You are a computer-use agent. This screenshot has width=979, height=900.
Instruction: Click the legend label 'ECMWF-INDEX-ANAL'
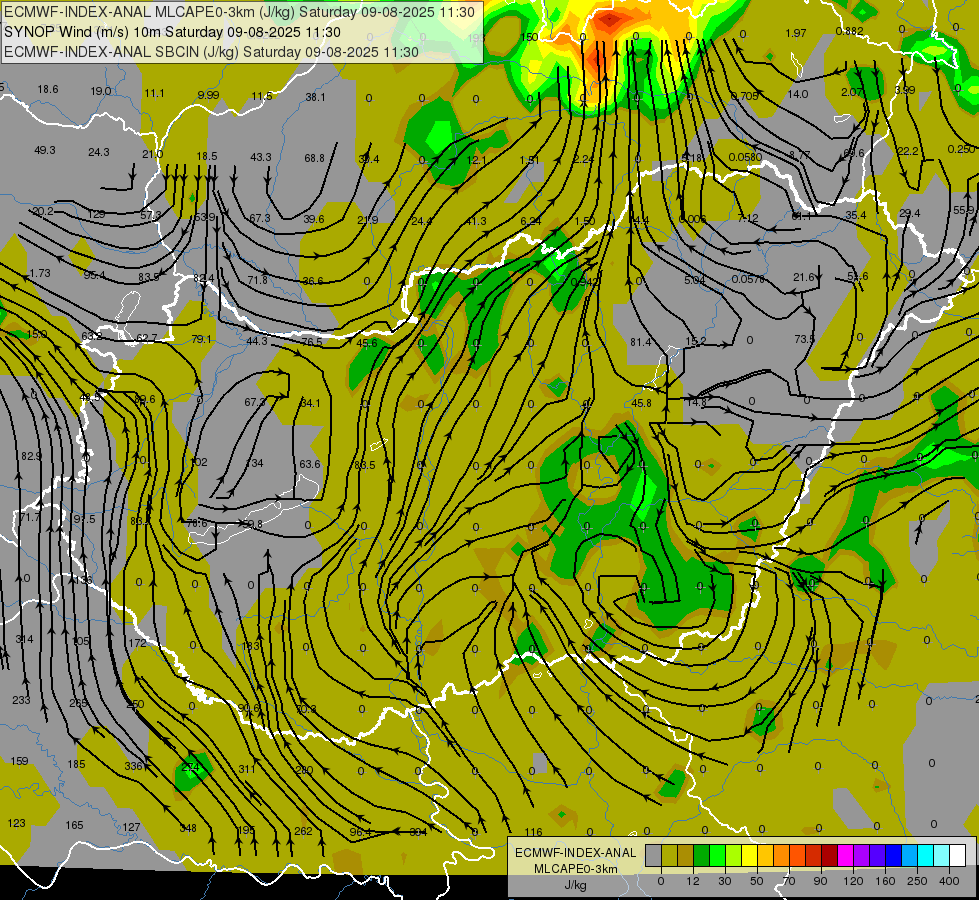coord(575,853)
